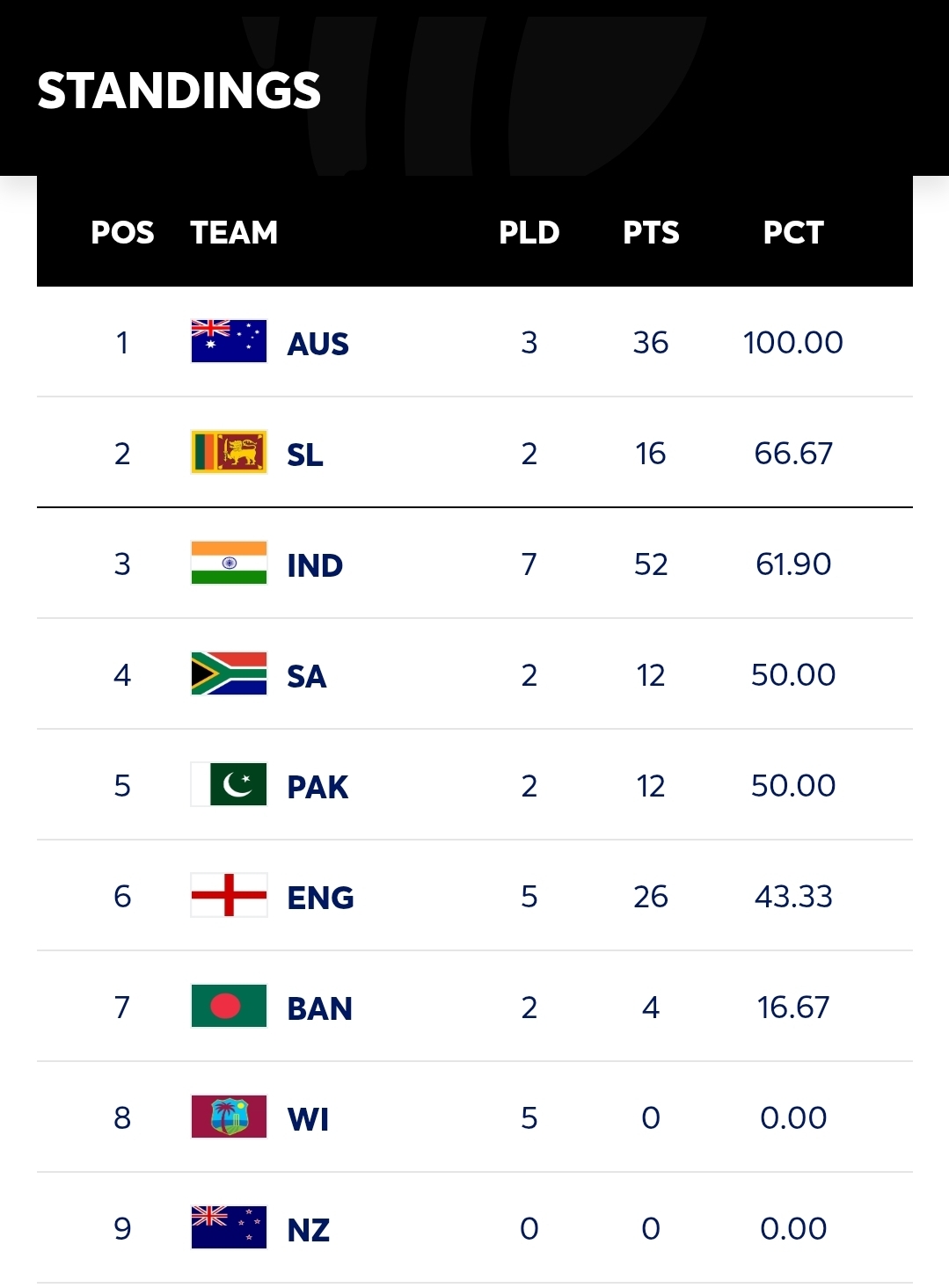Click the Australia flag icon

click(x=229, y=341)
